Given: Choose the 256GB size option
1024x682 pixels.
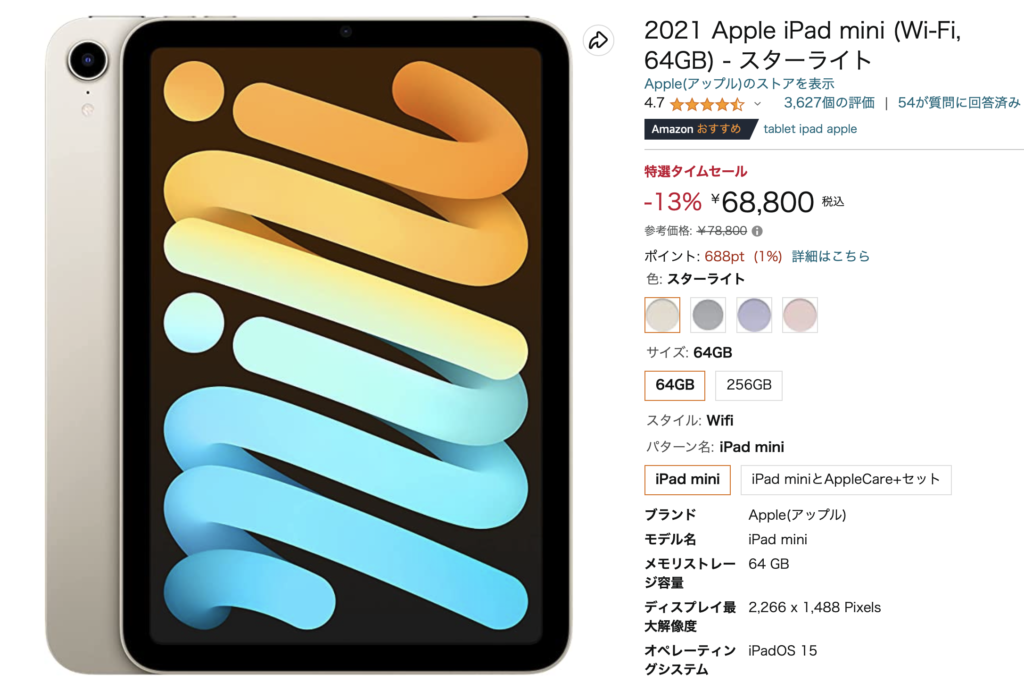Looking at the screenshot, I should tap(748, 385).
